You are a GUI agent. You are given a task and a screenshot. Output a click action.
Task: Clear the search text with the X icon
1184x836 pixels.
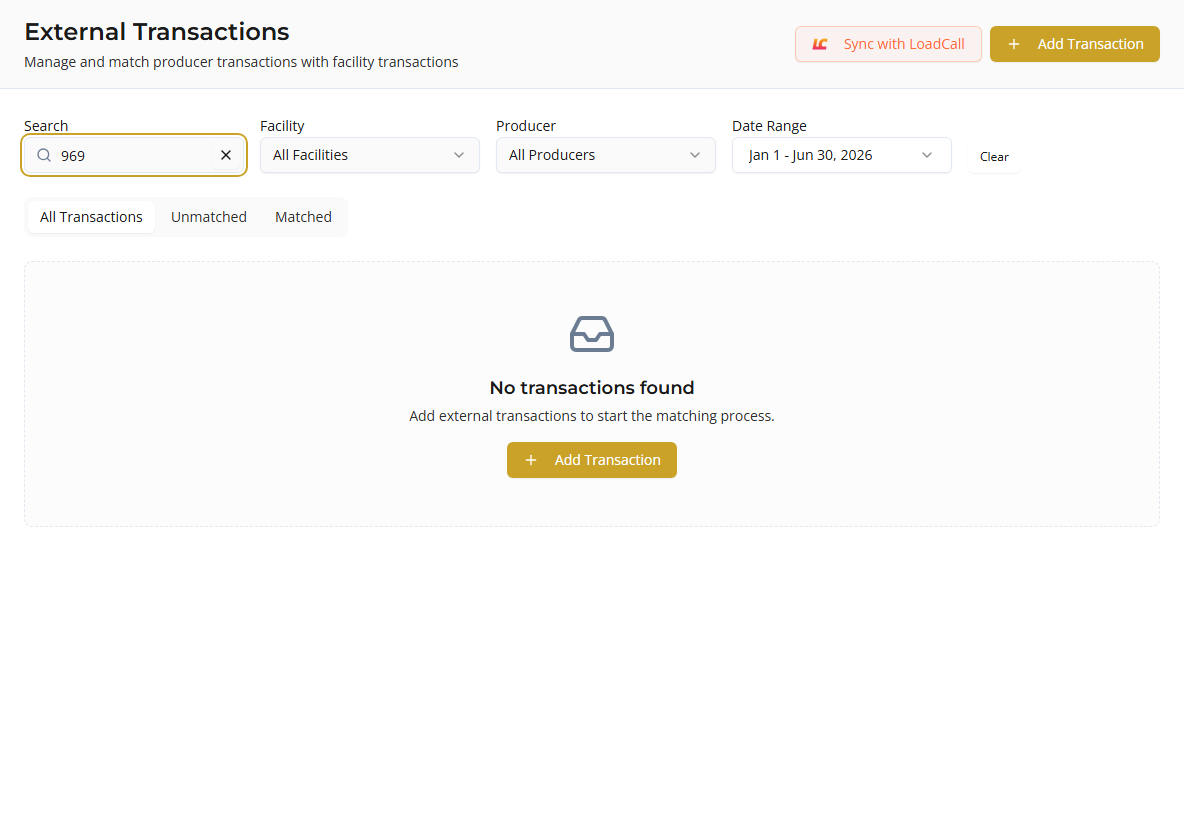[x=226, y=155]
